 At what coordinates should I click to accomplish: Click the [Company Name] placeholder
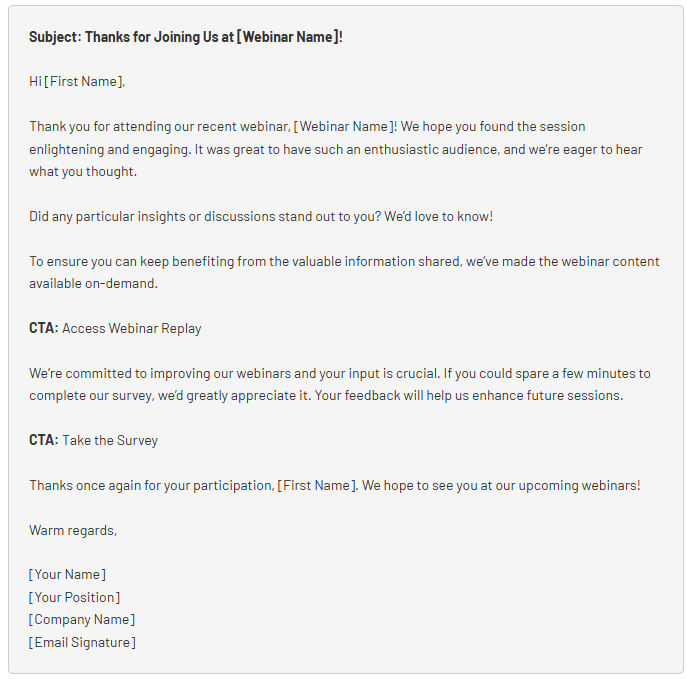pyautogui.click(x=82, y=620)
